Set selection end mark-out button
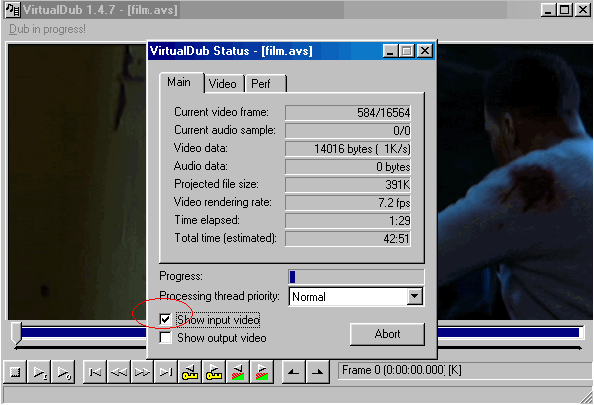 pyautogui.click(x=317, y=372)
